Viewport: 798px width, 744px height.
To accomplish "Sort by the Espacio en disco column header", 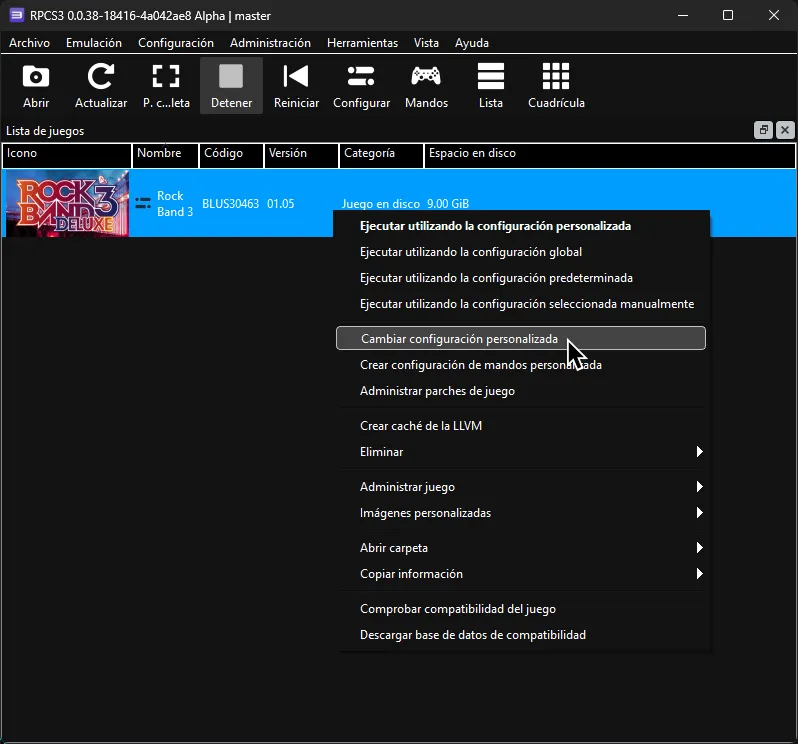I will point(609,155).
